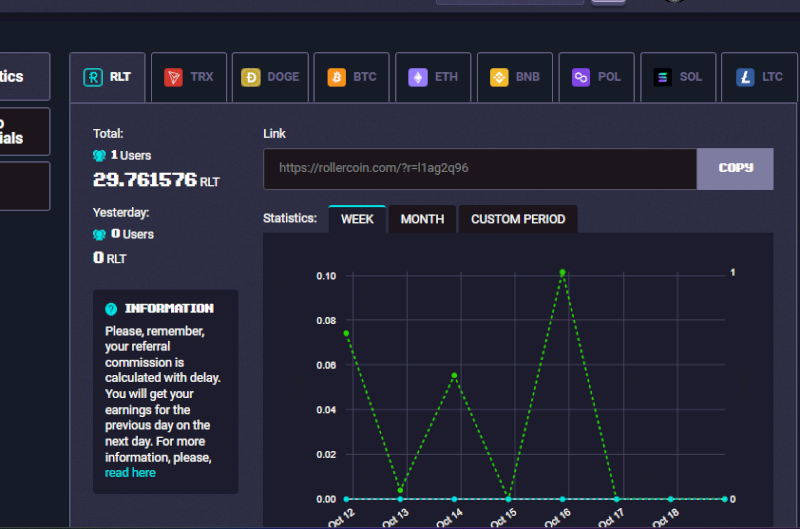Viewport: 800px width, 529px height.
Task: Click the Oct 14 green data point
Action: [454, 375]
